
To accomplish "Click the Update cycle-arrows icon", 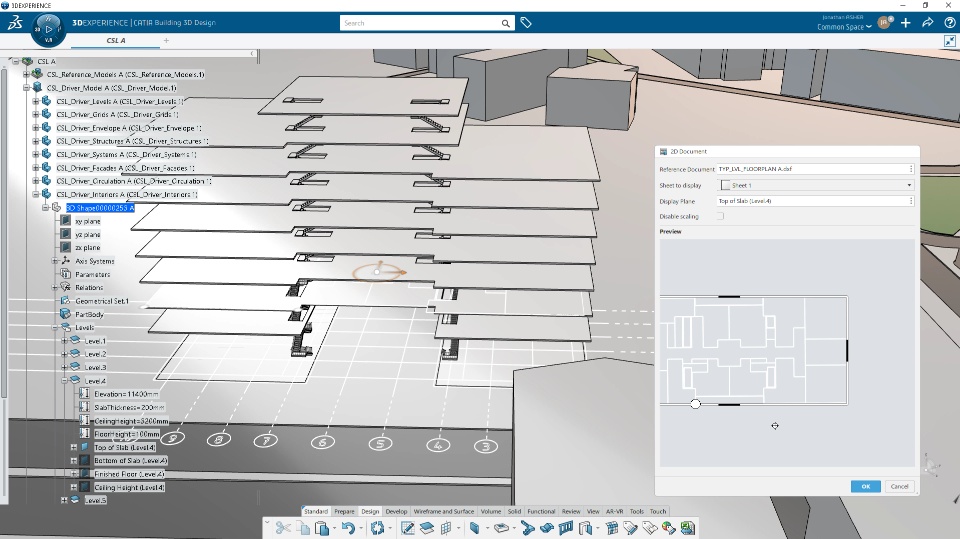I will point(377,528).
